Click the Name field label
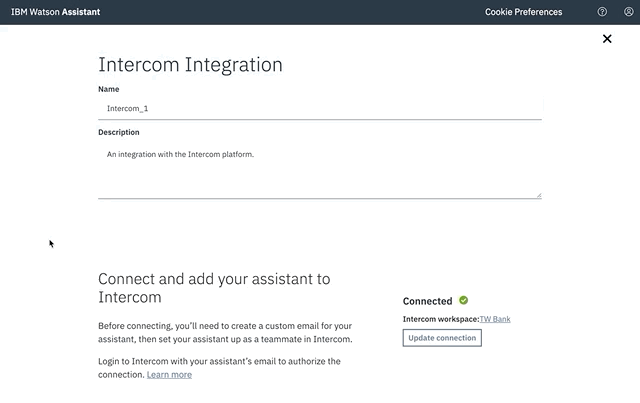Viewport: 640px width, 403px height. [109, 89]
